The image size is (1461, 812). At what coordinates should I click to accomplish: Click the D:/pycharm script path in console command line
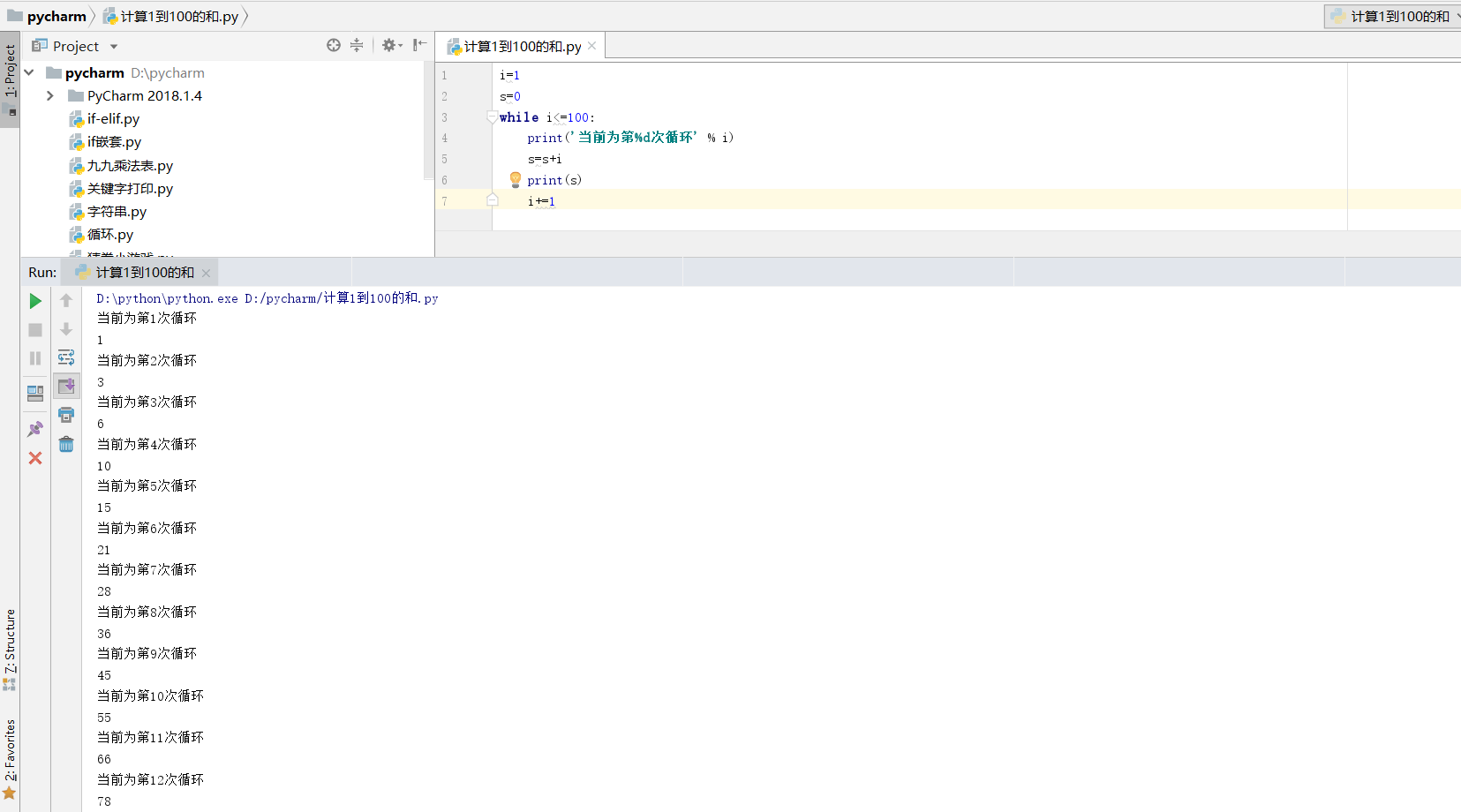[x=342, y=298]
